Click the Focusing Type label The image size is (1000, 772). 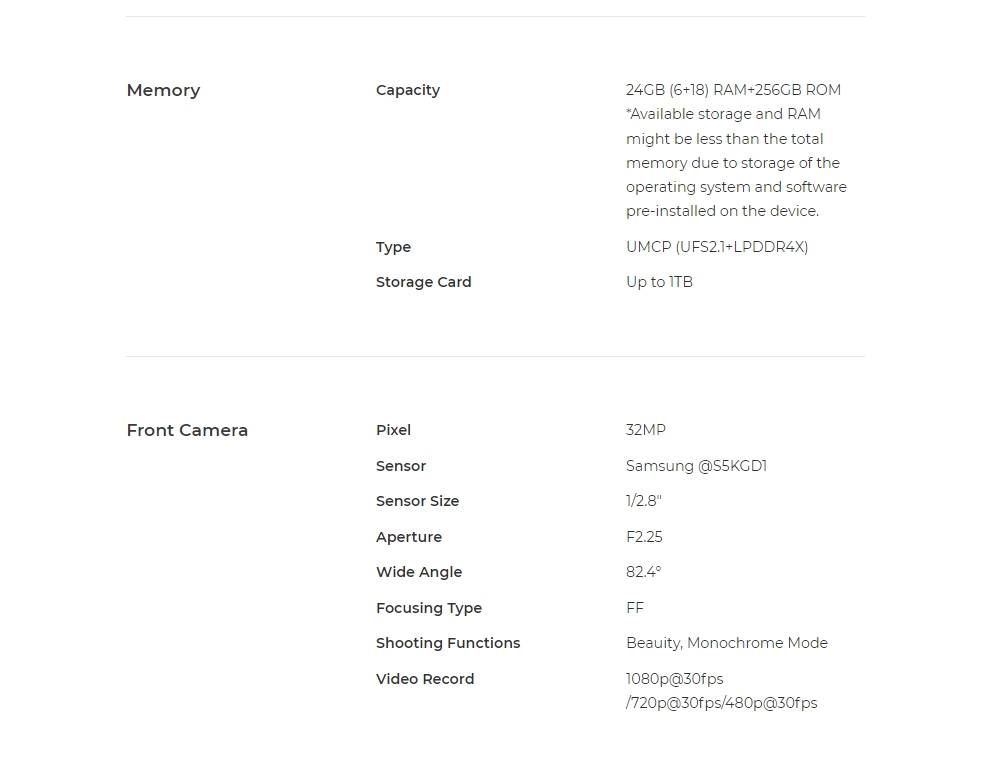pos(429,608)
